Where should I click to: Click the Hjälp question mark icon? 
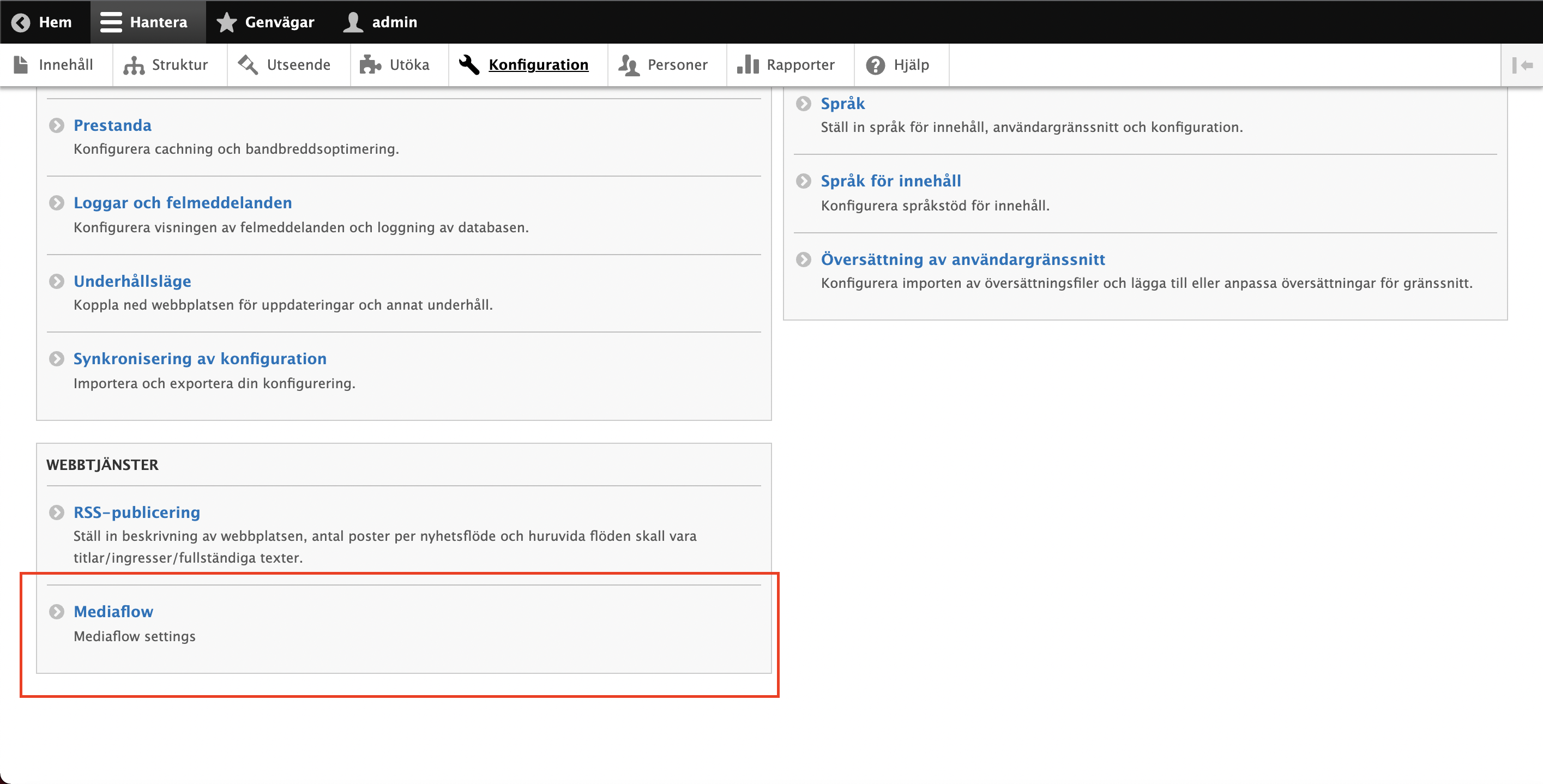coord(875,65)
